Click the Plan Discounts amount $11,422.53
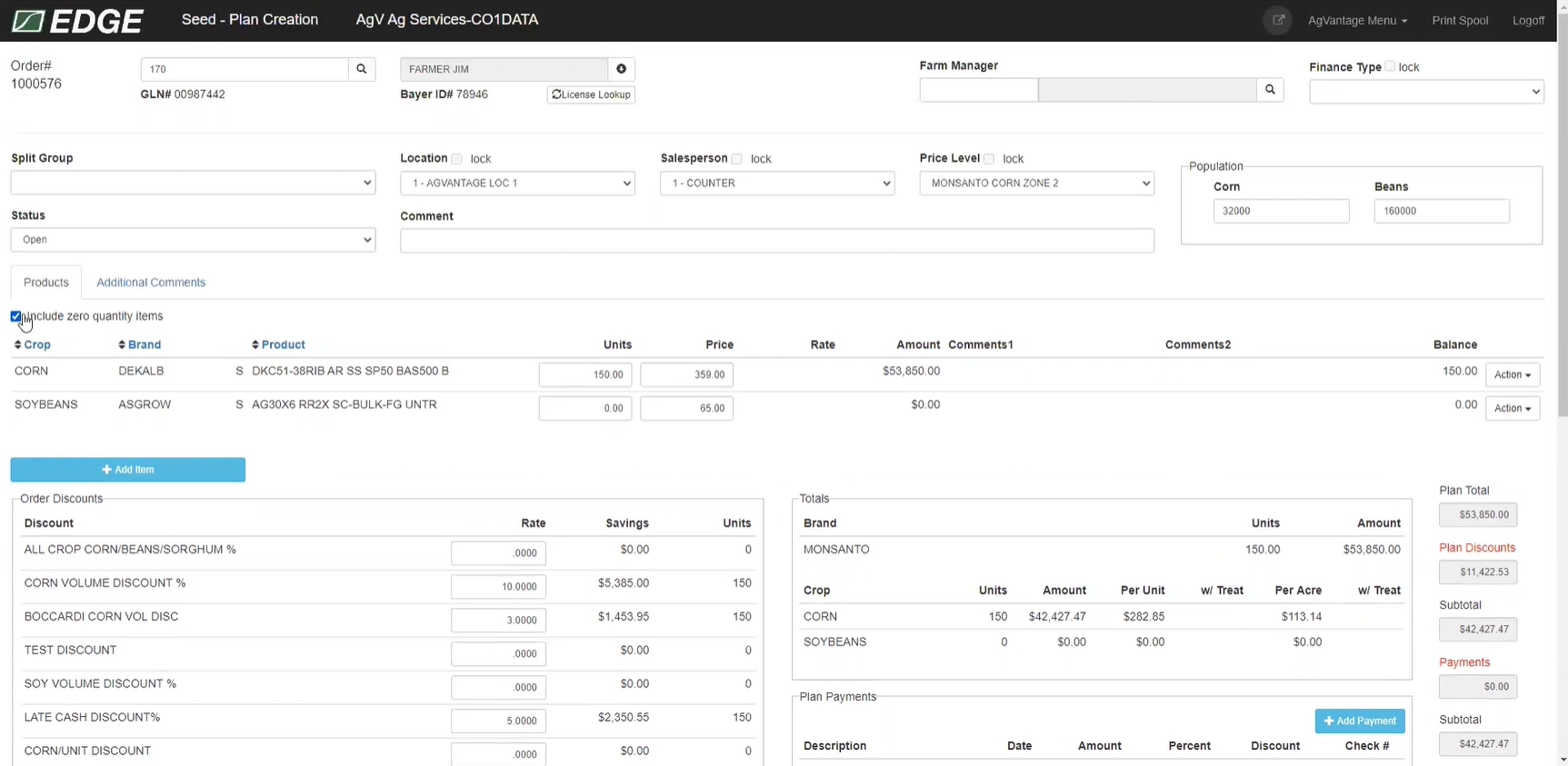1568x766 pixels. click(1478, 572)
